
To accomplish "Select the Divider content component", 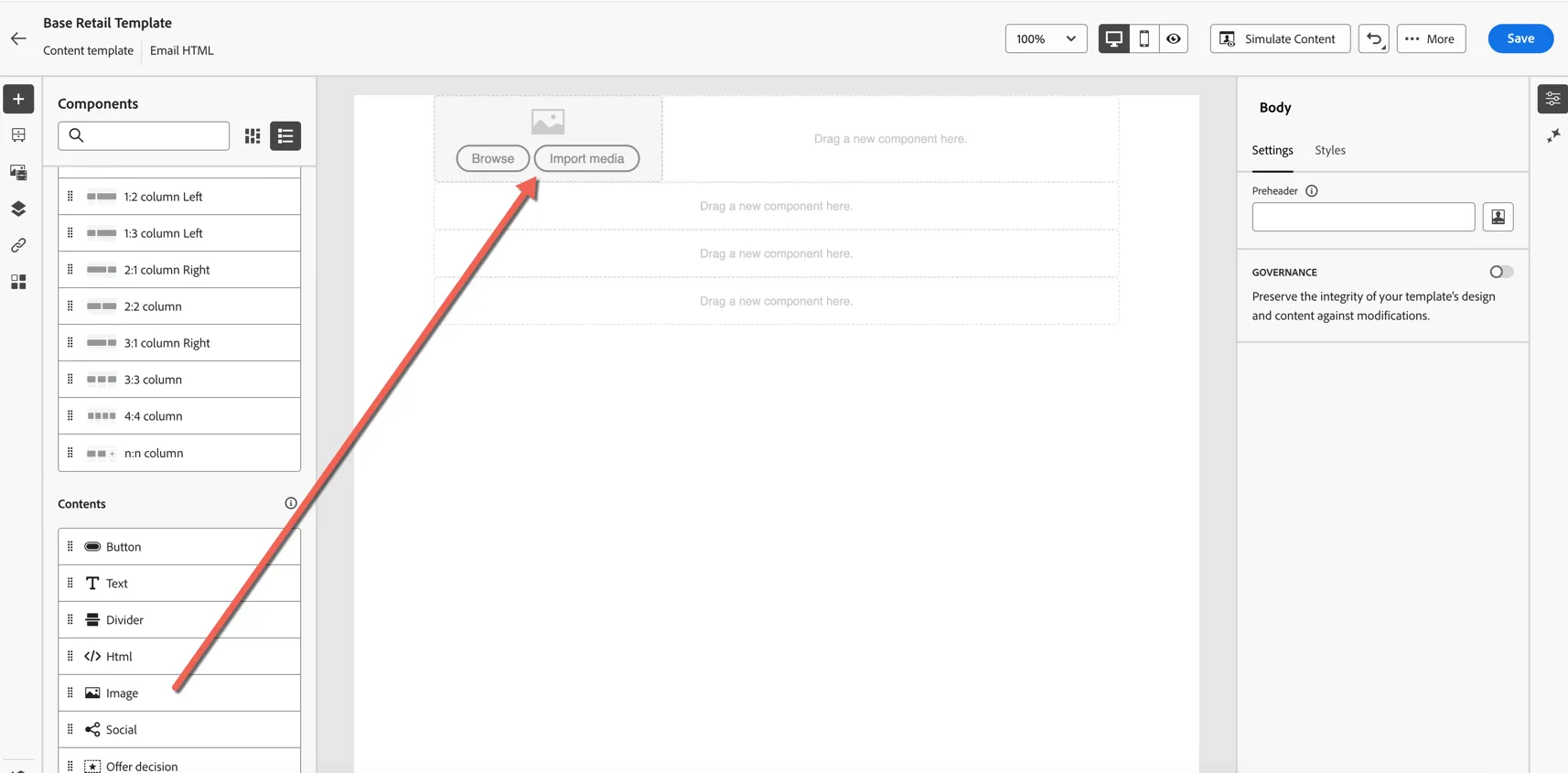I will tap(179, 620).
